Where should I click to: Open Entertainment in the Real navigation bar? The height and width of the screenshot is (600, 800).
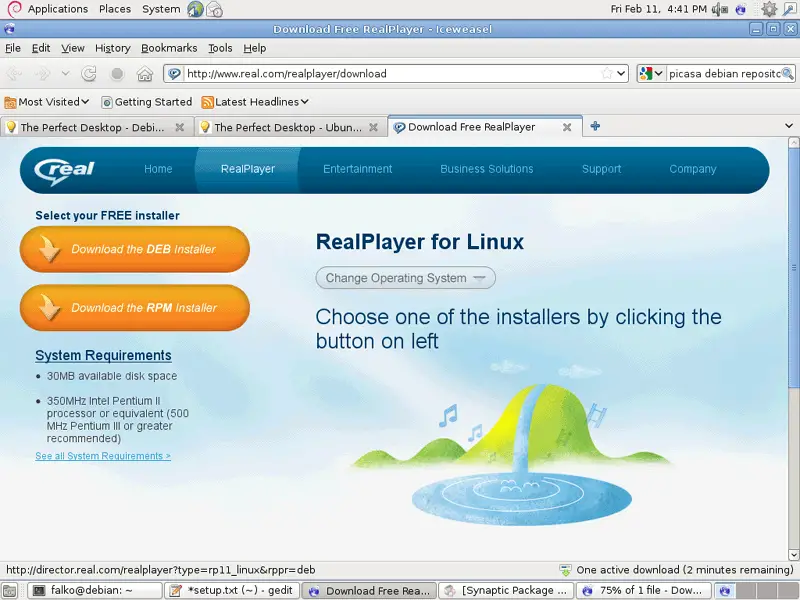[358, 169]
